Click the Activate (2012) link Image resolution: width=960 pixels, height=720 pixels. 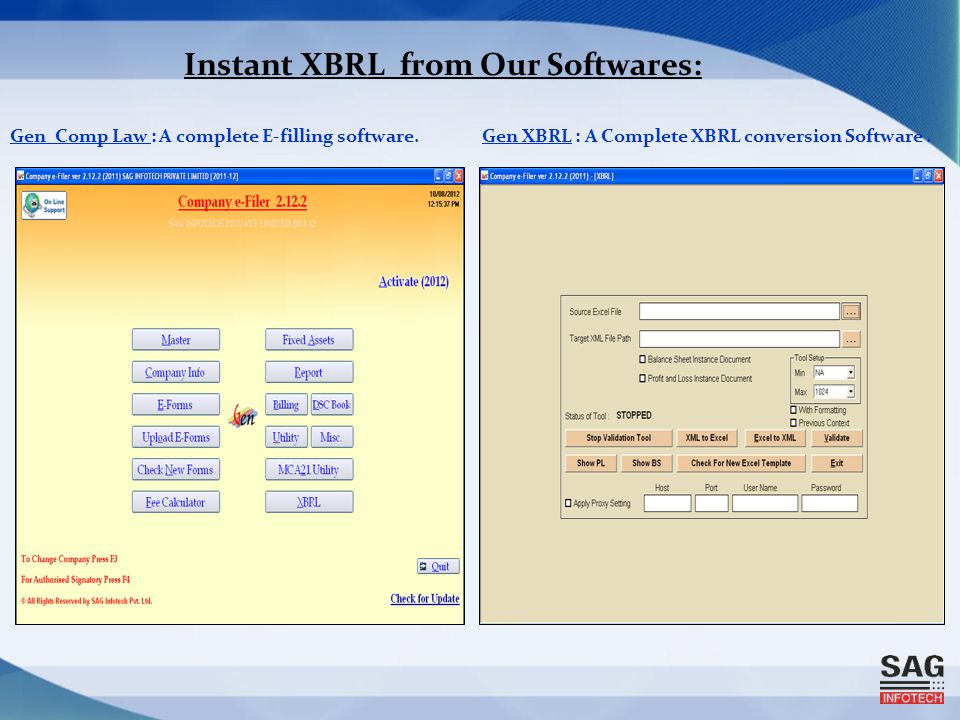[414, 282]
